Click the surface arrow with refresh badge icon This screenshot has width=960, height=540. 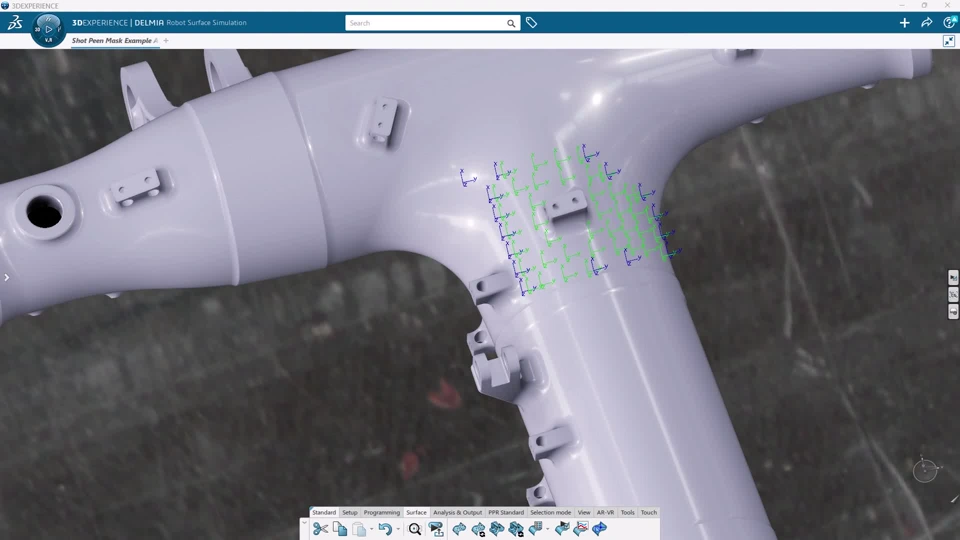click(x=478, y=529)
